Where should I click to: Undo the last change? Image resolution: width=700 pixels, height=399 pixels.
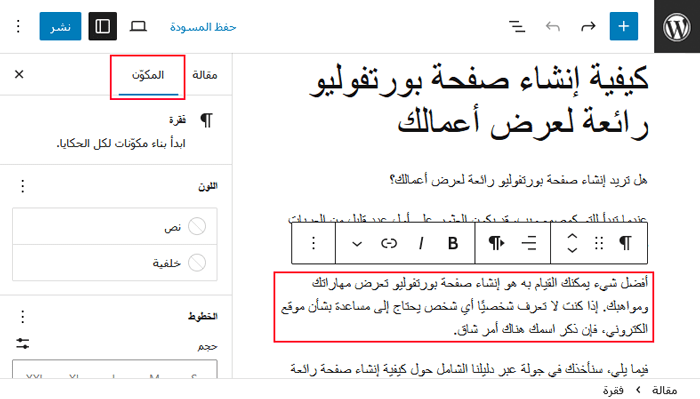click(553, 27)
